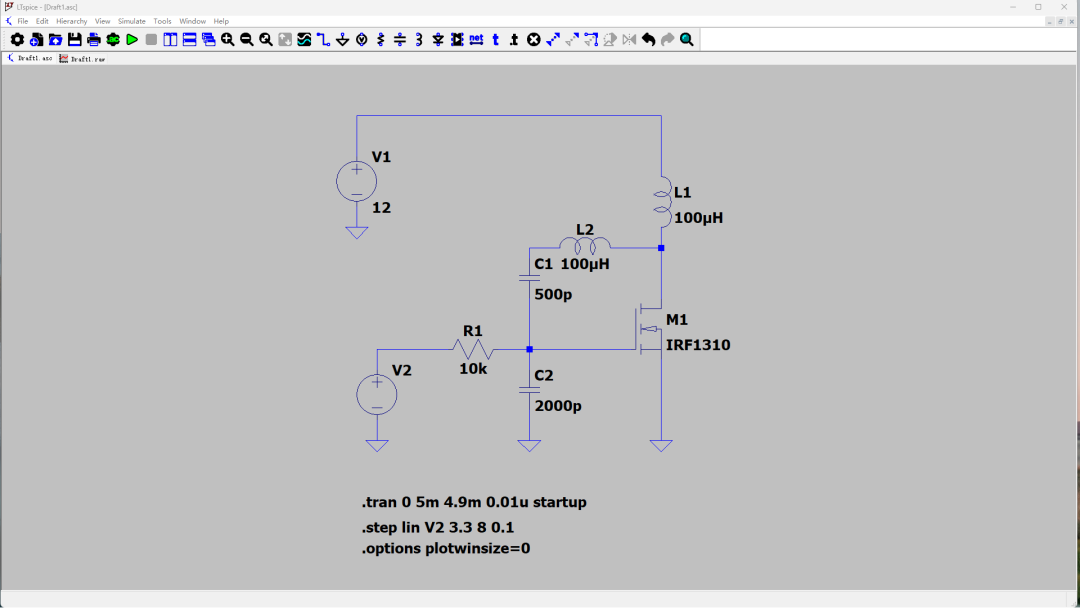The image size is (1080, 608).
Task: Click the V1 value 12
Action: [382, 208]
